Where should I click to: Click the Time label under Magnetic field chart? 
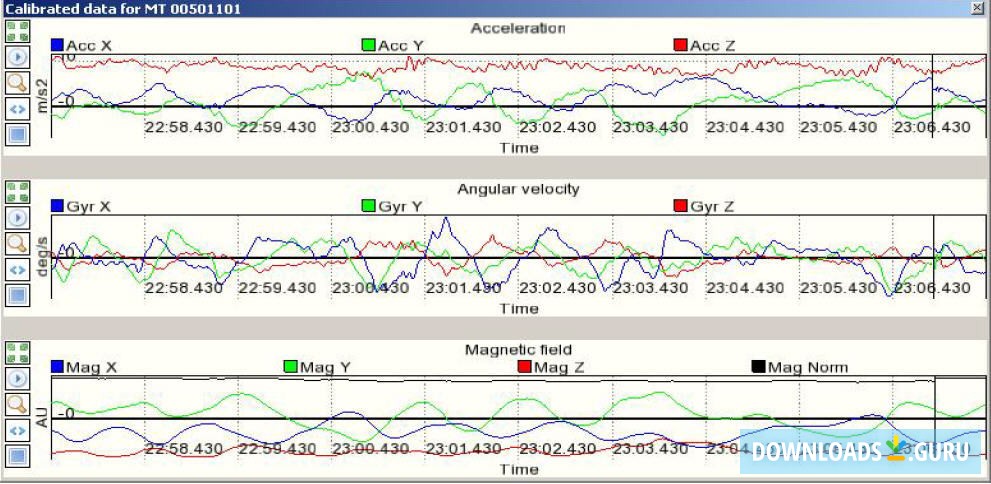pos(520,469)
